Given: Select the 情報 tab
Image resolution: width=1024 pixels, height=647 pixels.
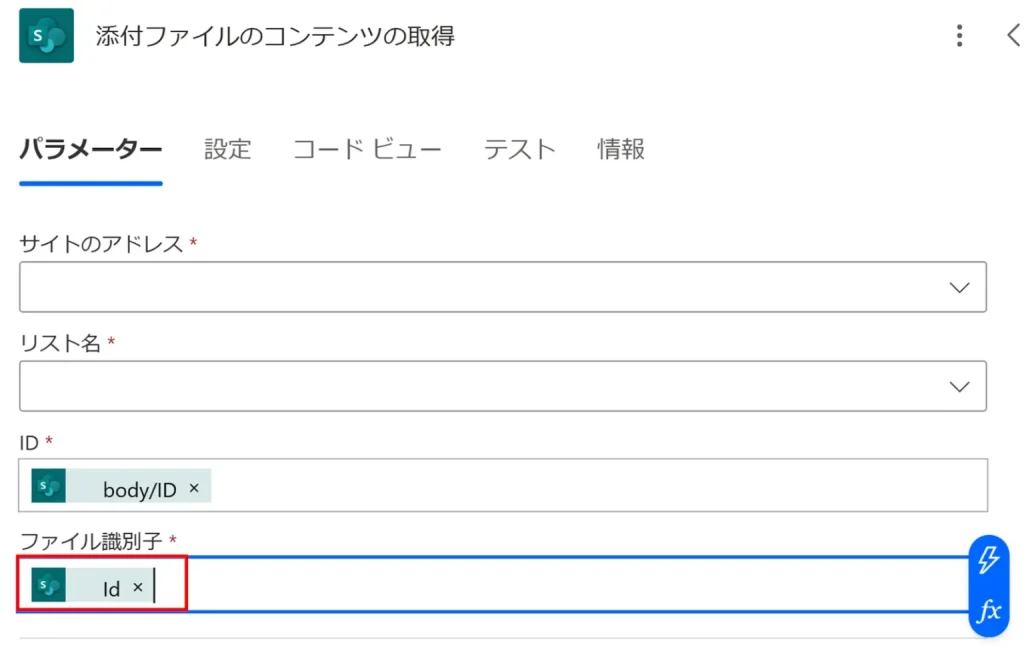Looking at the screenshot, I should (x=621, y=150).
